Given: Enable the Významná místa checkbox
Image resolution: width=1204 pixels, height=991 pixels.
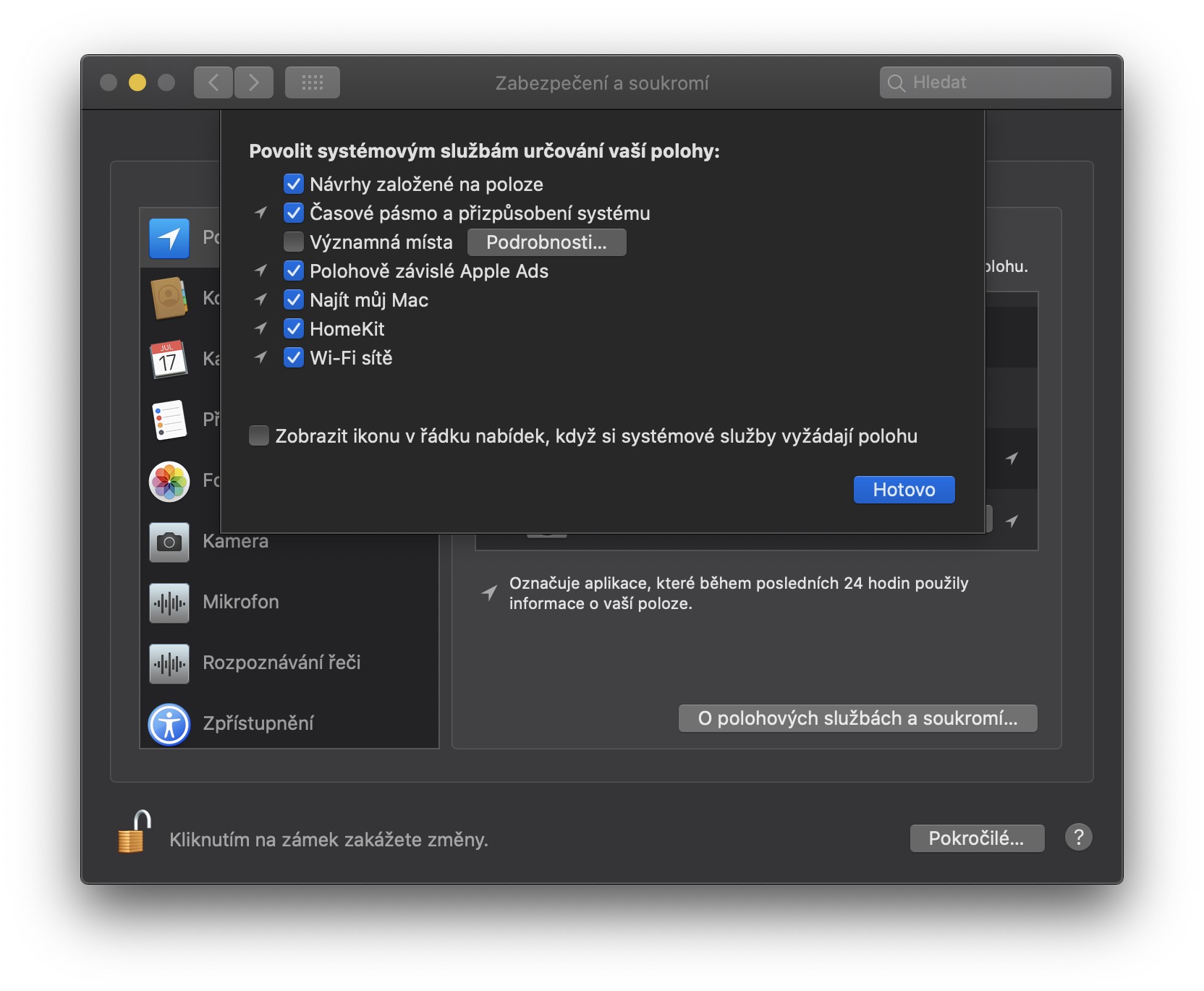Looking at the screenshot, I should [x=294, y=242].
